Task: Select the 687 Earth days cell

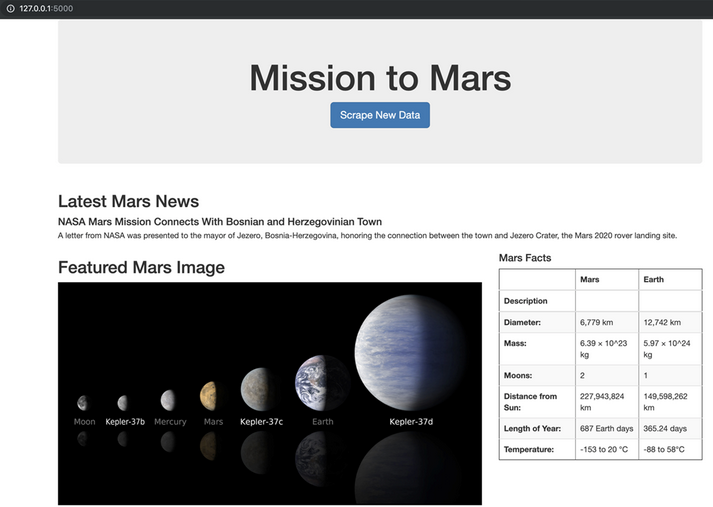Action: [607, 428]
